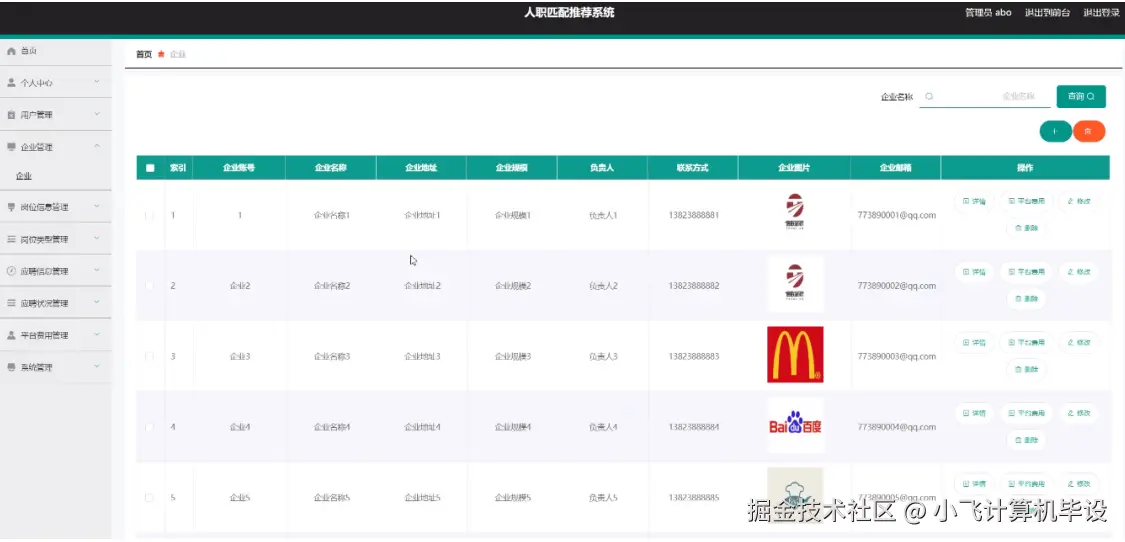Image resolution: width=1125 pixels, height=542 pixels.
Task: Click 删除 for 企业名称2 row
Action: [1026, 299]
